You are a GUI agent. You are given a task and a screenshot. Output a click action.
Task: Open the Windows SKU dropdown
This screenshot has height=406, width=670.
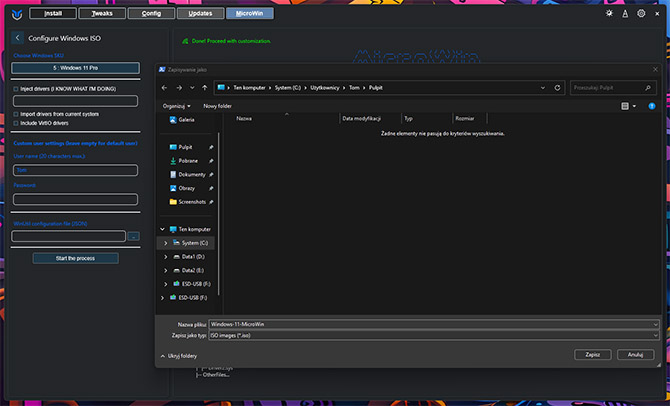click(x=76, y=68)
